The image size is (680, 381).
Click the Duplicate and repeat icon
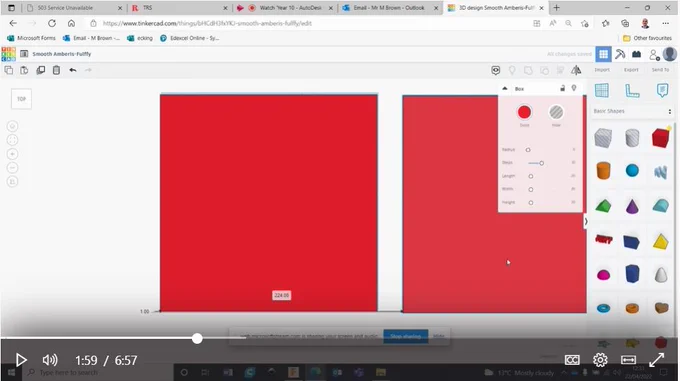click(x=41, y=70)
